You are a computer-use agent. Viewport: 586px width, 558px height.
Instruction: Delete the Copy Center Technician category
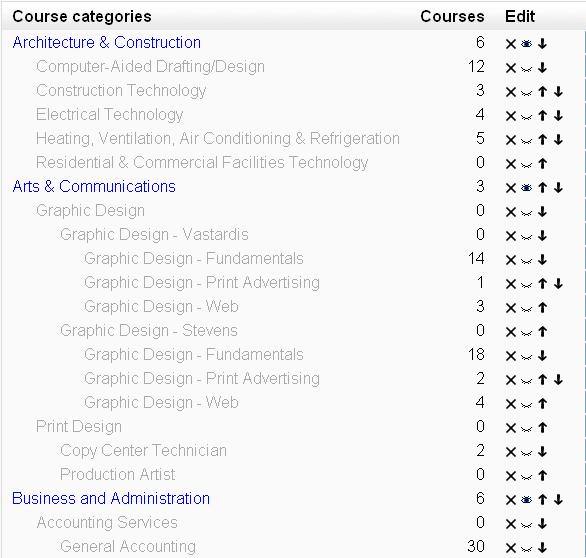tap(511, 452)
